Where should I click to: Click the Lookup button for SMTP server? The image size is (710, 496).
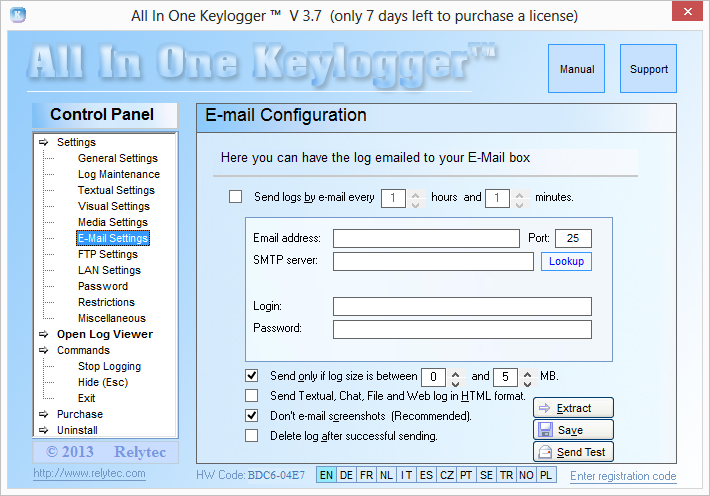pos(566,261)
